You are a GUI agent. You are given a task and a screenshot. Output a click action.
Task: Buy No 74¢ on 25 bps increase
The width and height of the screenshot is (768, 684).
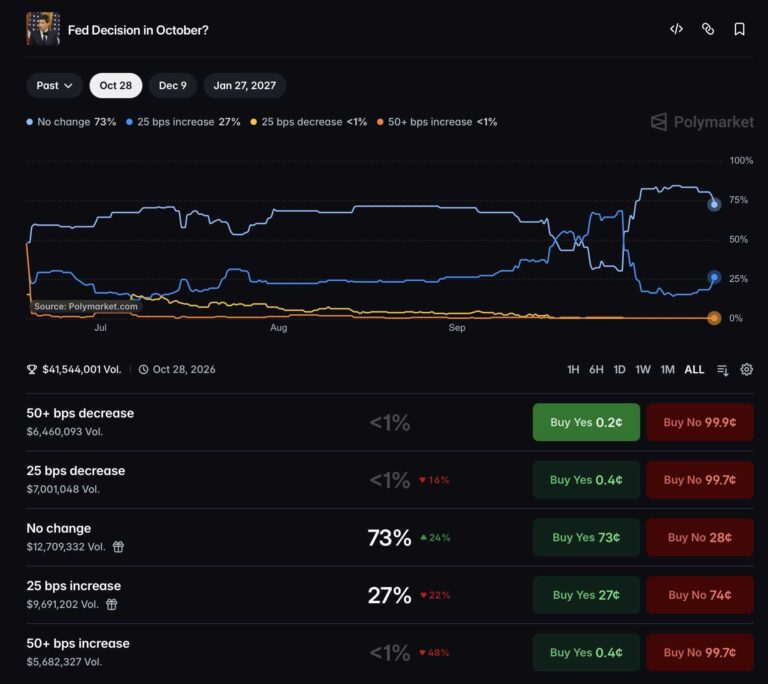[700, 595]
